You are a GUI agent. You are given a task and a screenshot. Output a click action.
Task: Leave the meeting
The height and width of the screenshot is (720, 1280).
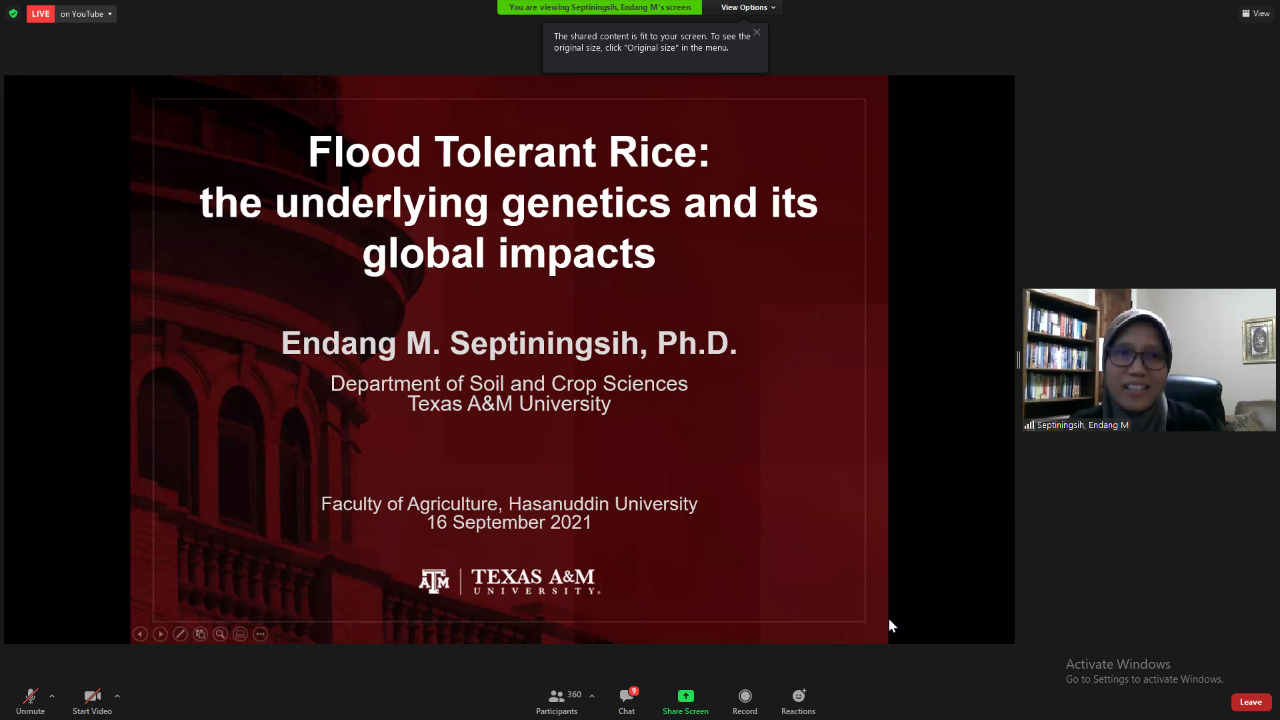[1251, 702]
